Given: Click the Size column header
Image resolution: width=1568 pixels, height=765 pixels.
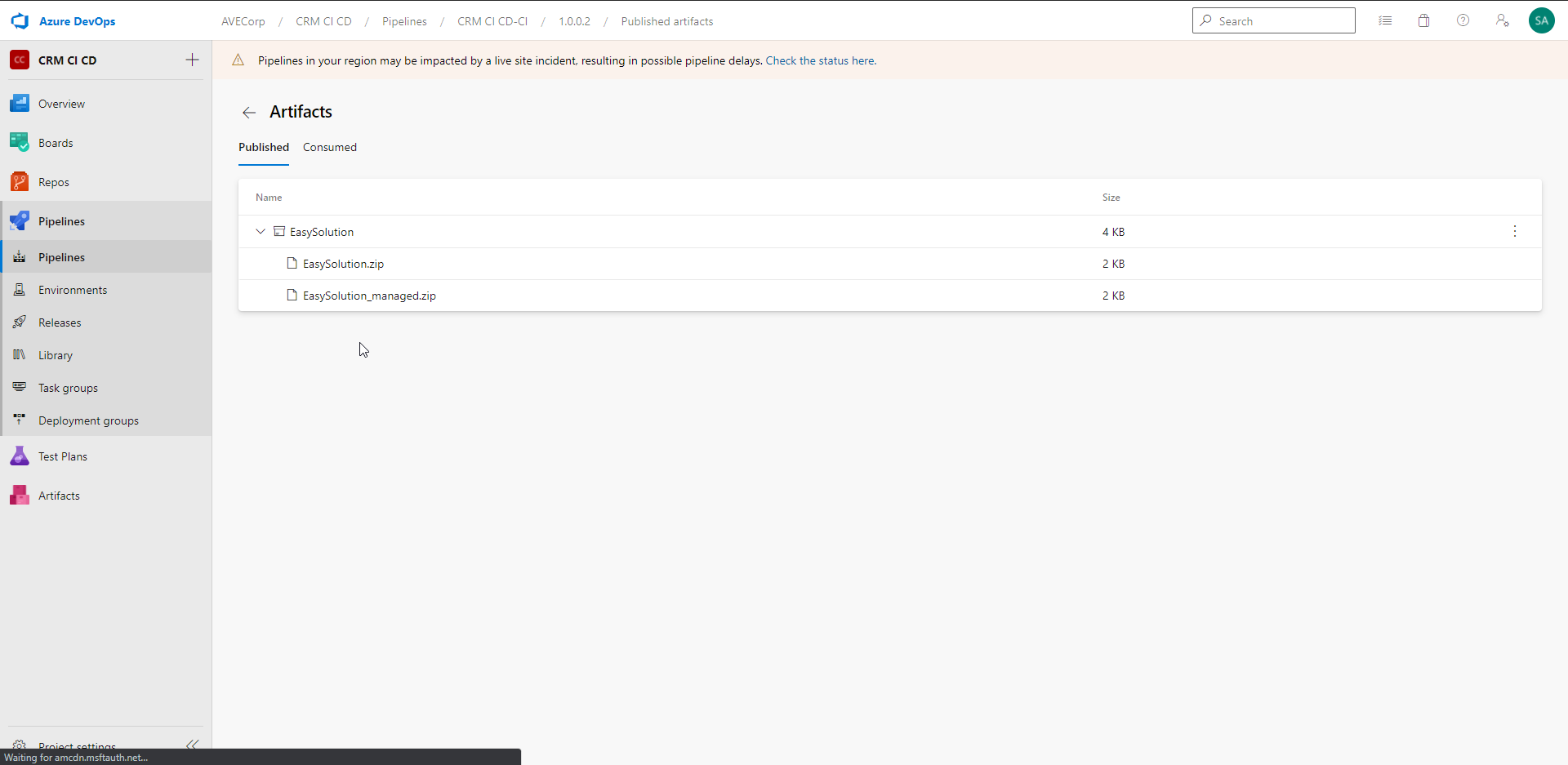Looking at the screenshot, I should 1111,198.
